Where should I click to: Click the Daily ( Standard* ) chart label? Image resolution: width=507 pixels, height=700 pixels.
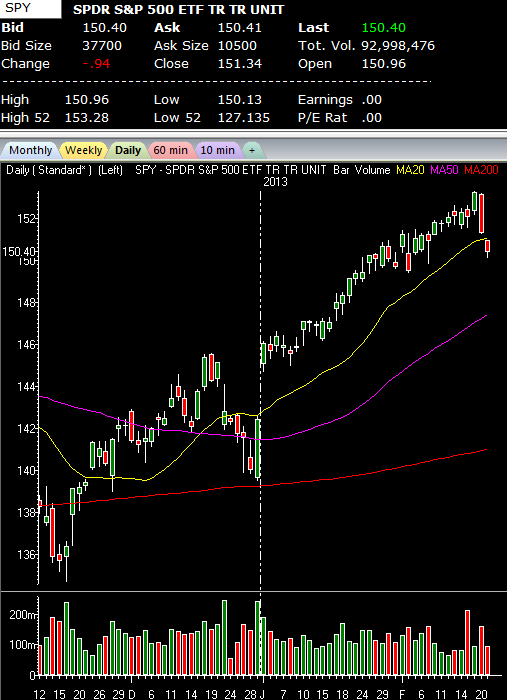coord(49,170)
